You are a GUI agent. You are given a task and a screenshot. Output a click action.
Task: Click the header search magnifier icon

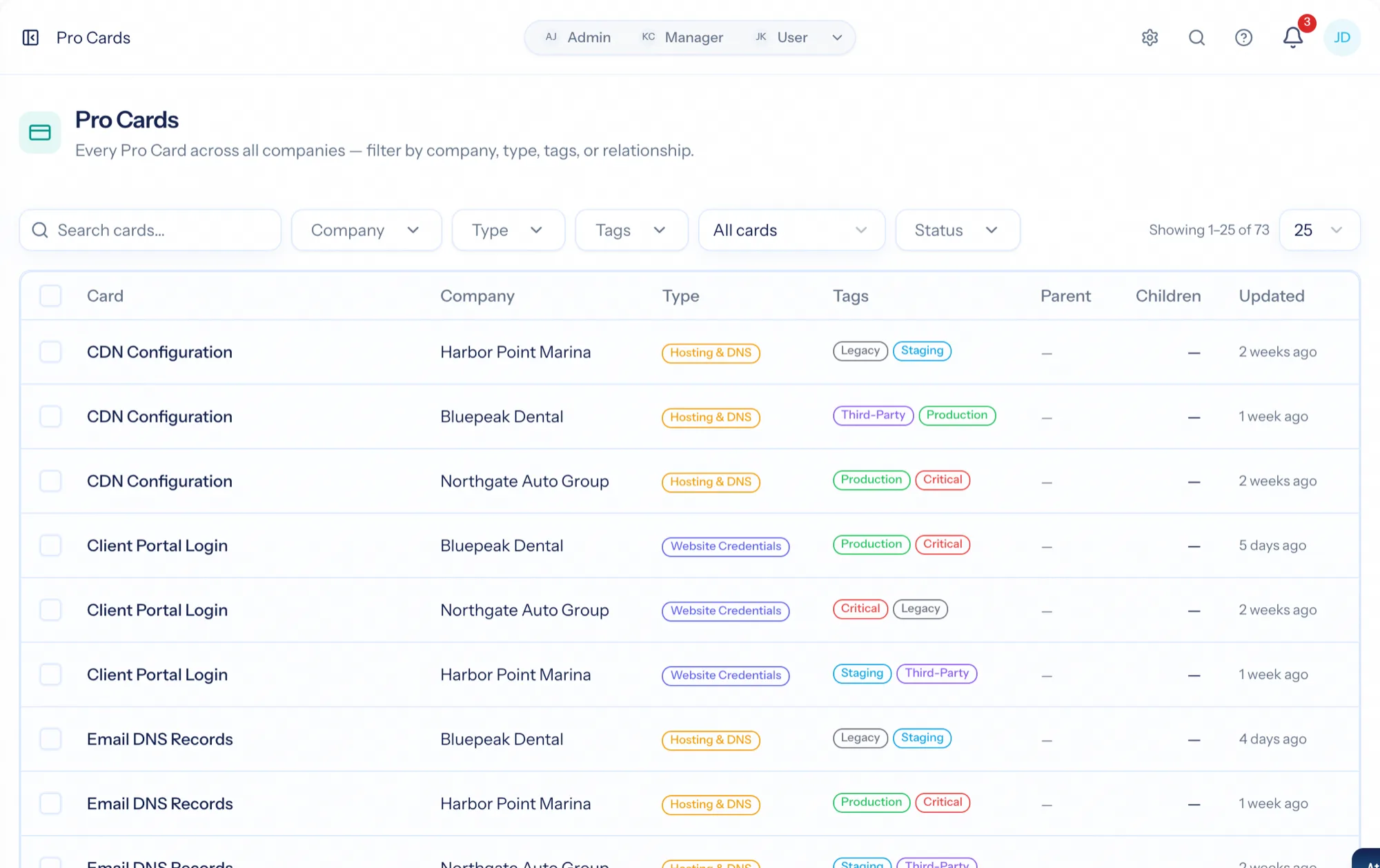(1196, 37)
